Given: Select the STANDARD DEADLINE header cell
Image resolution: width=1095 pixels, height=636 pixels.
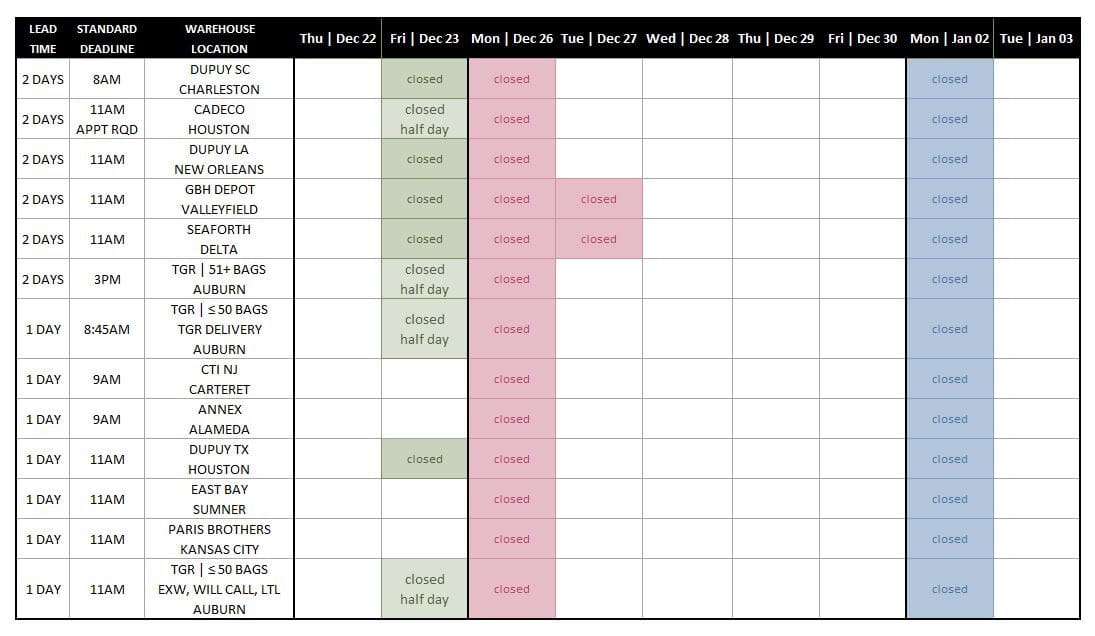Looking at the screenshot, I should coord(107,38).
